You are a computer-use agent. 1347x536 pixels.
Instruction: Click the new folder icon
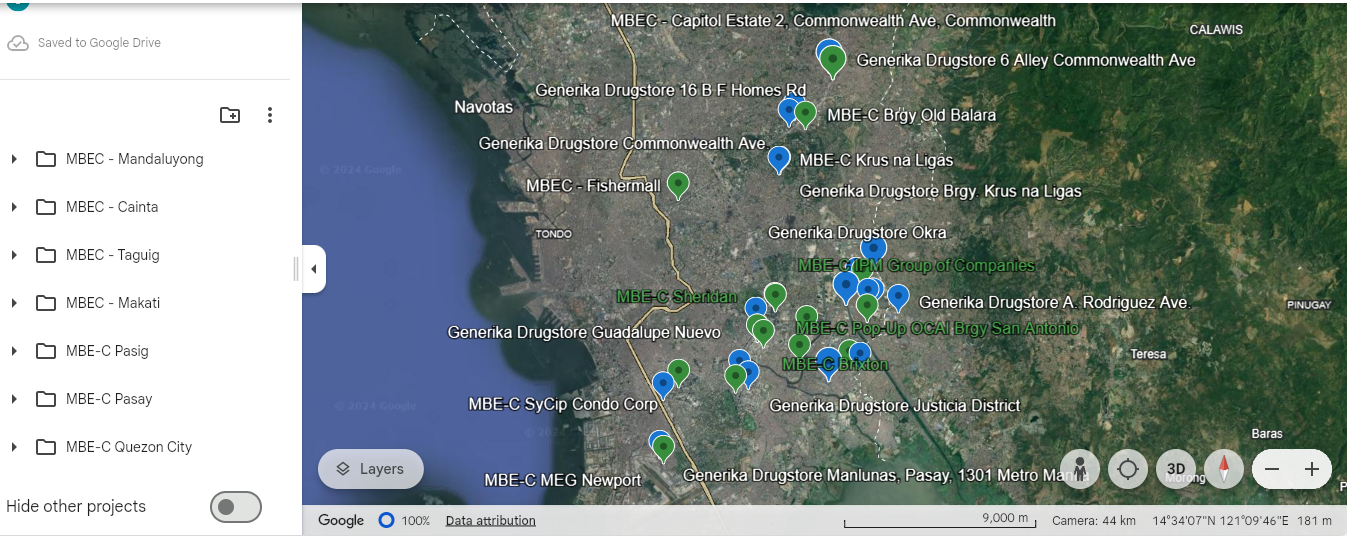[x=230, y=115]
